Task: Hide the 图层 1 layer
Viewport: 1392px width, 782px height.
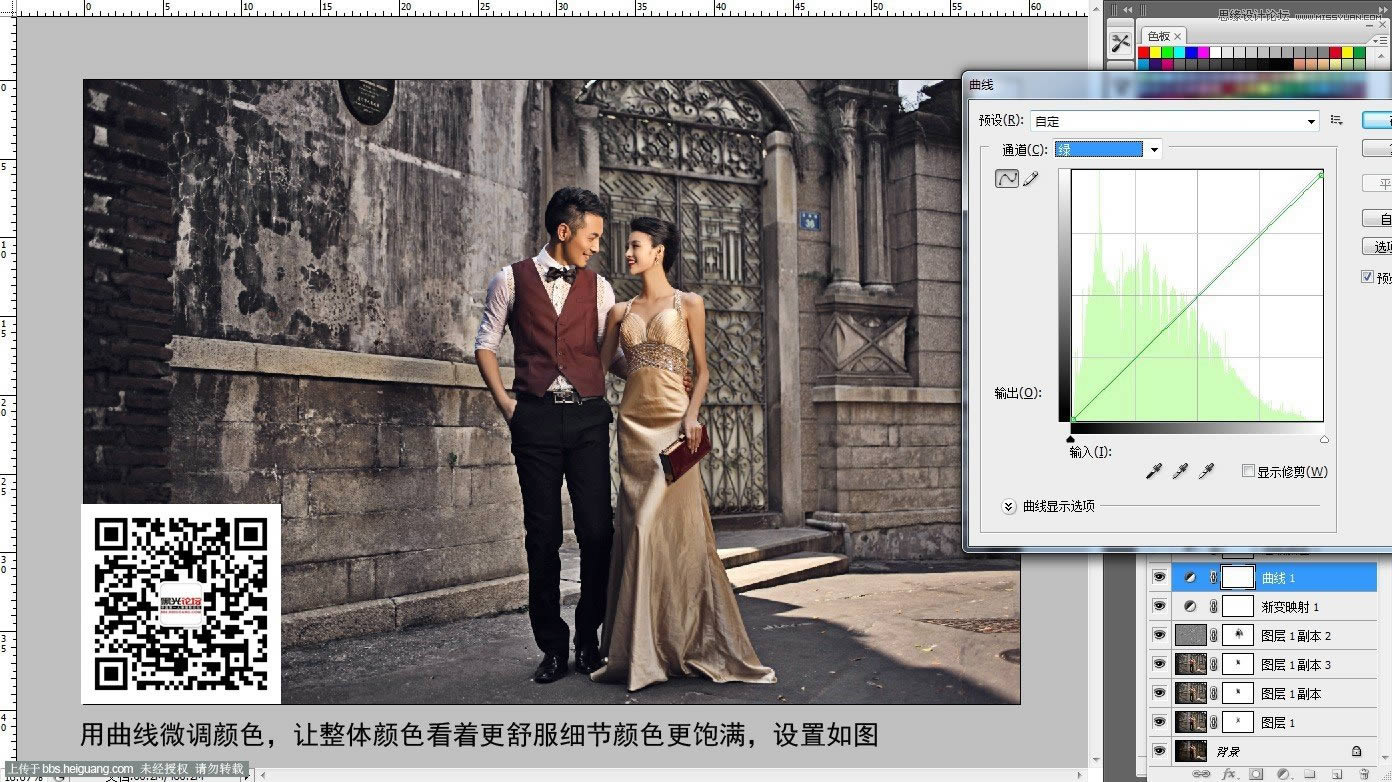Action: [1160, 722]
